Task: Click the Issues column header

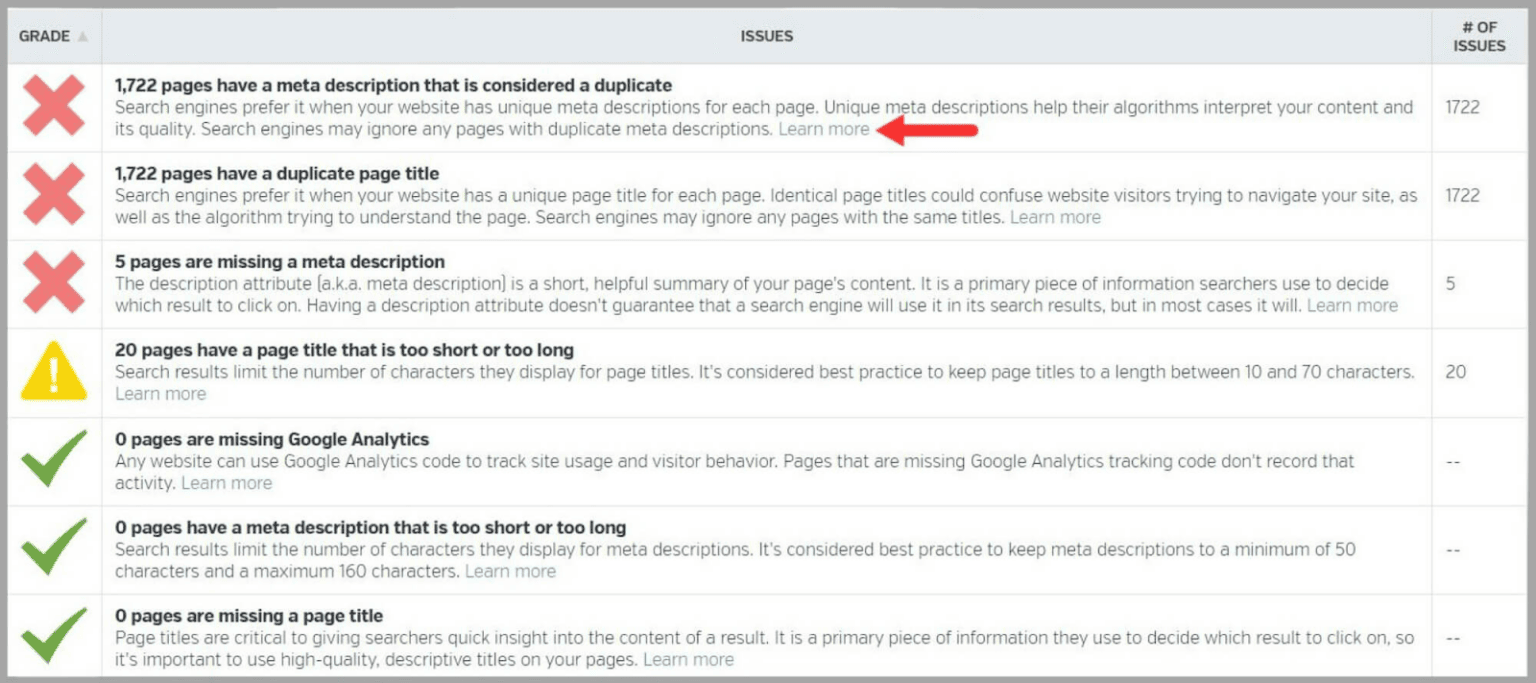Action: pyautogui.click(x=766, y=37)
